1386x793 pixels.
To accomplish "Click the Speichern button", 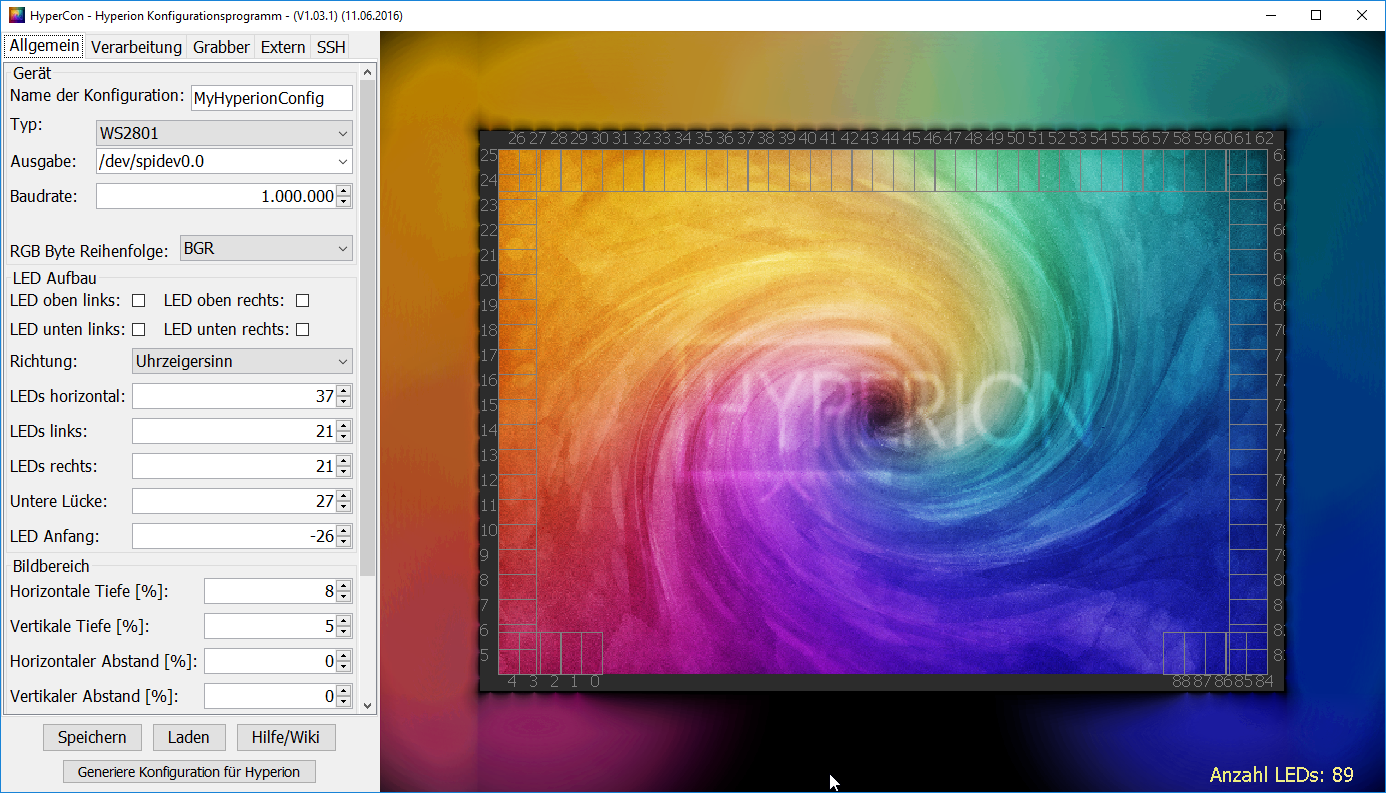I will tap(92, 737).
